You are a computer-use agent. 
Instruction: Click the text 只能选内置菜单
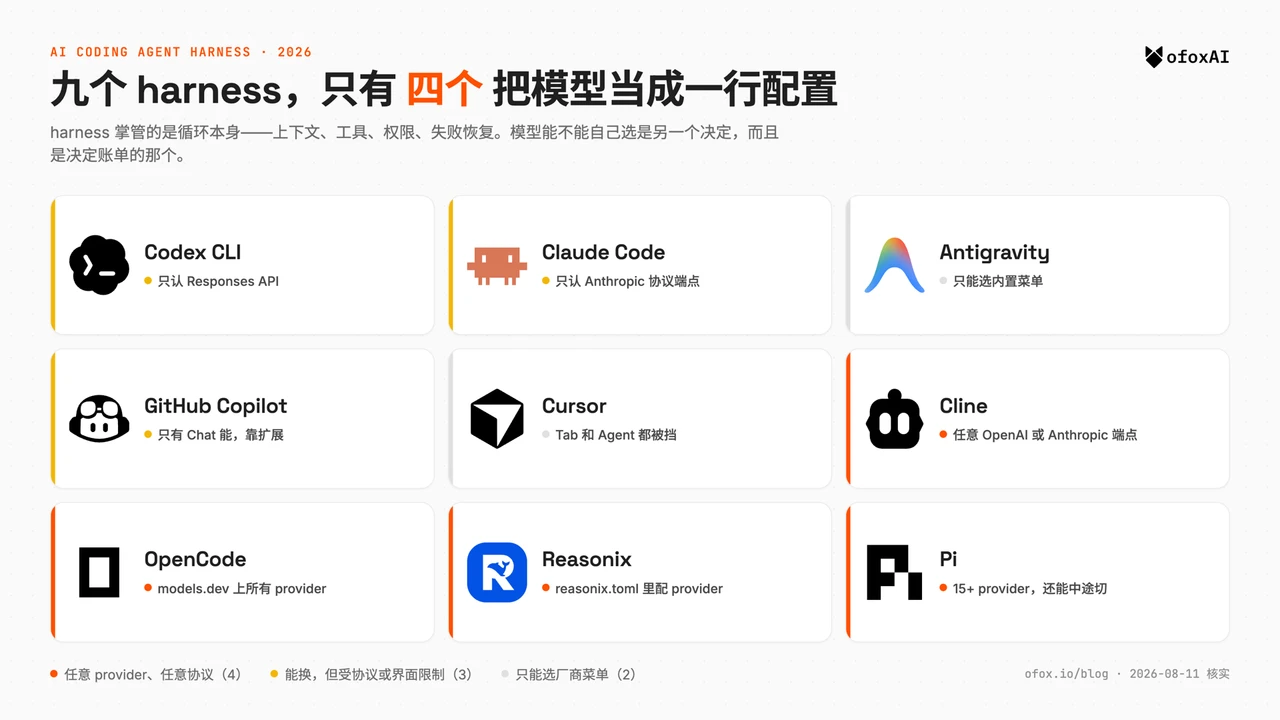click(x=998, y=281)
